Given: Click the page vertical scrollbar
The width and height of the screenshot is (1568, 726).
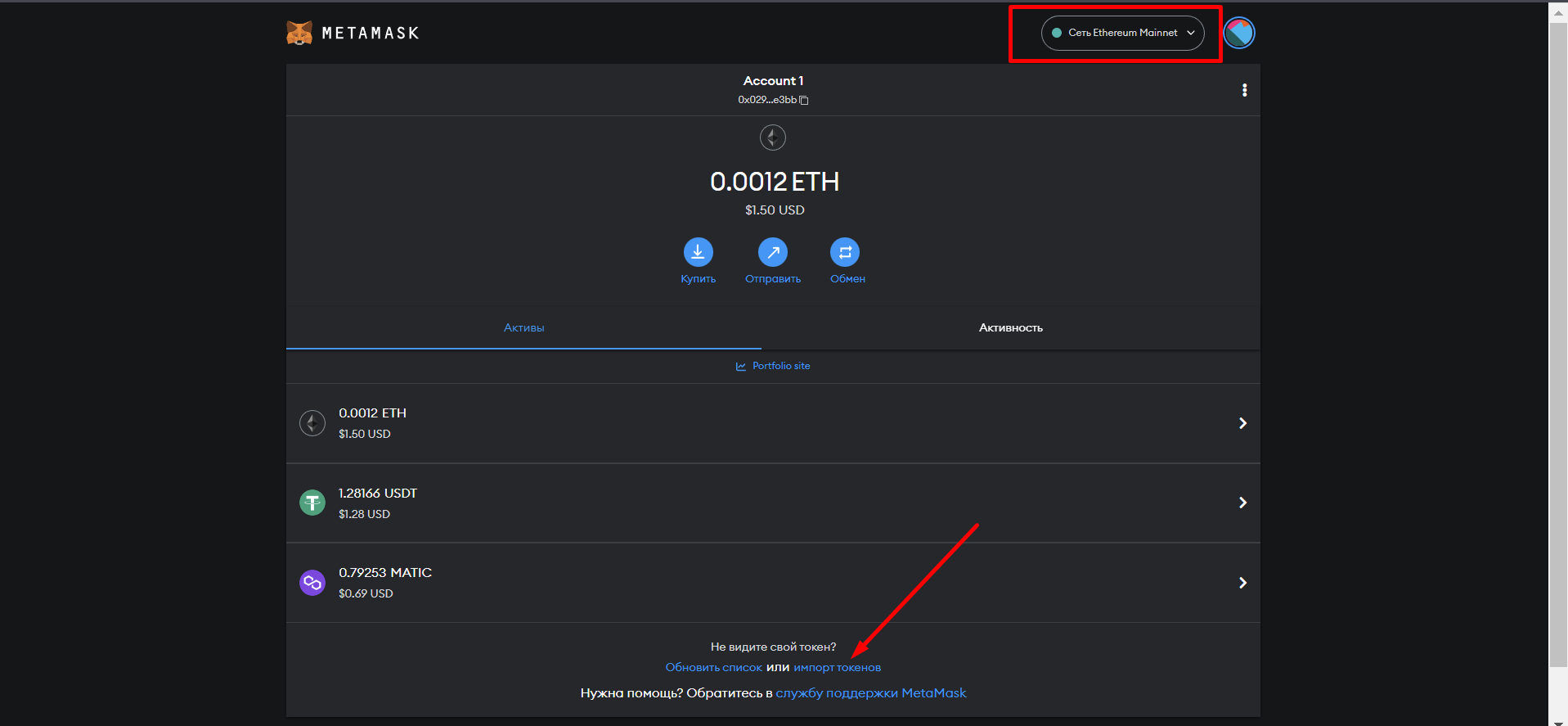Looking at the screenshot, I should click(x=1558, y=344).
